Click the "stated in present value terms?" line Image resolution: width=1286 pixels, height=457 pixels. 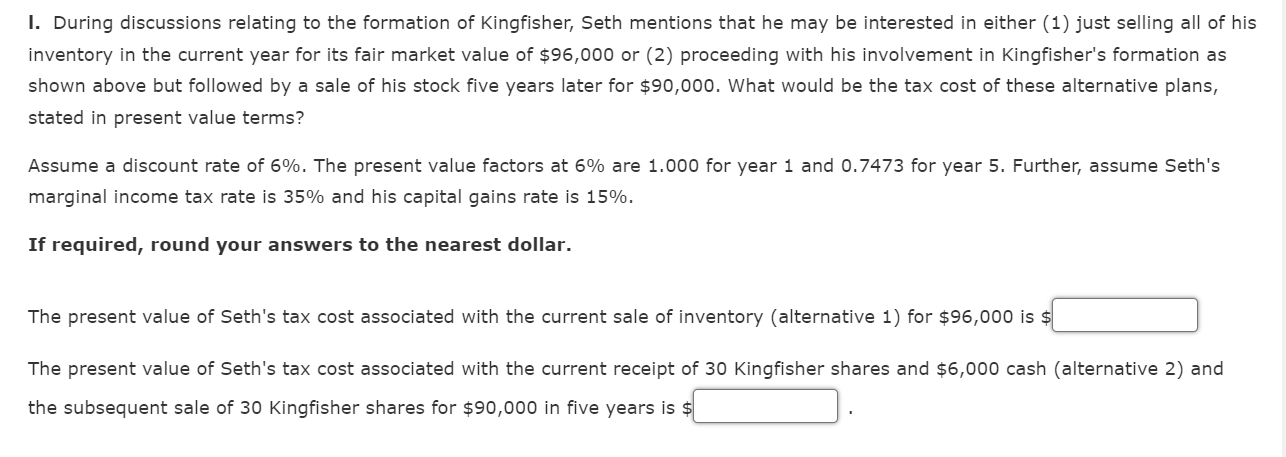click(167, 117)
